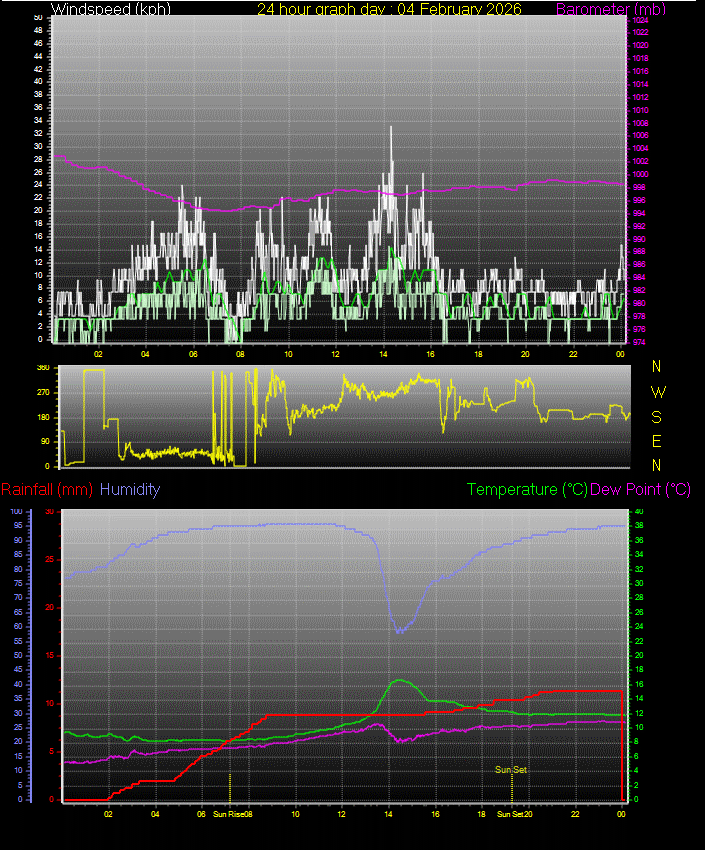Select the "S" compass direction letter
The image size is (705, 850).
point(657,416)
